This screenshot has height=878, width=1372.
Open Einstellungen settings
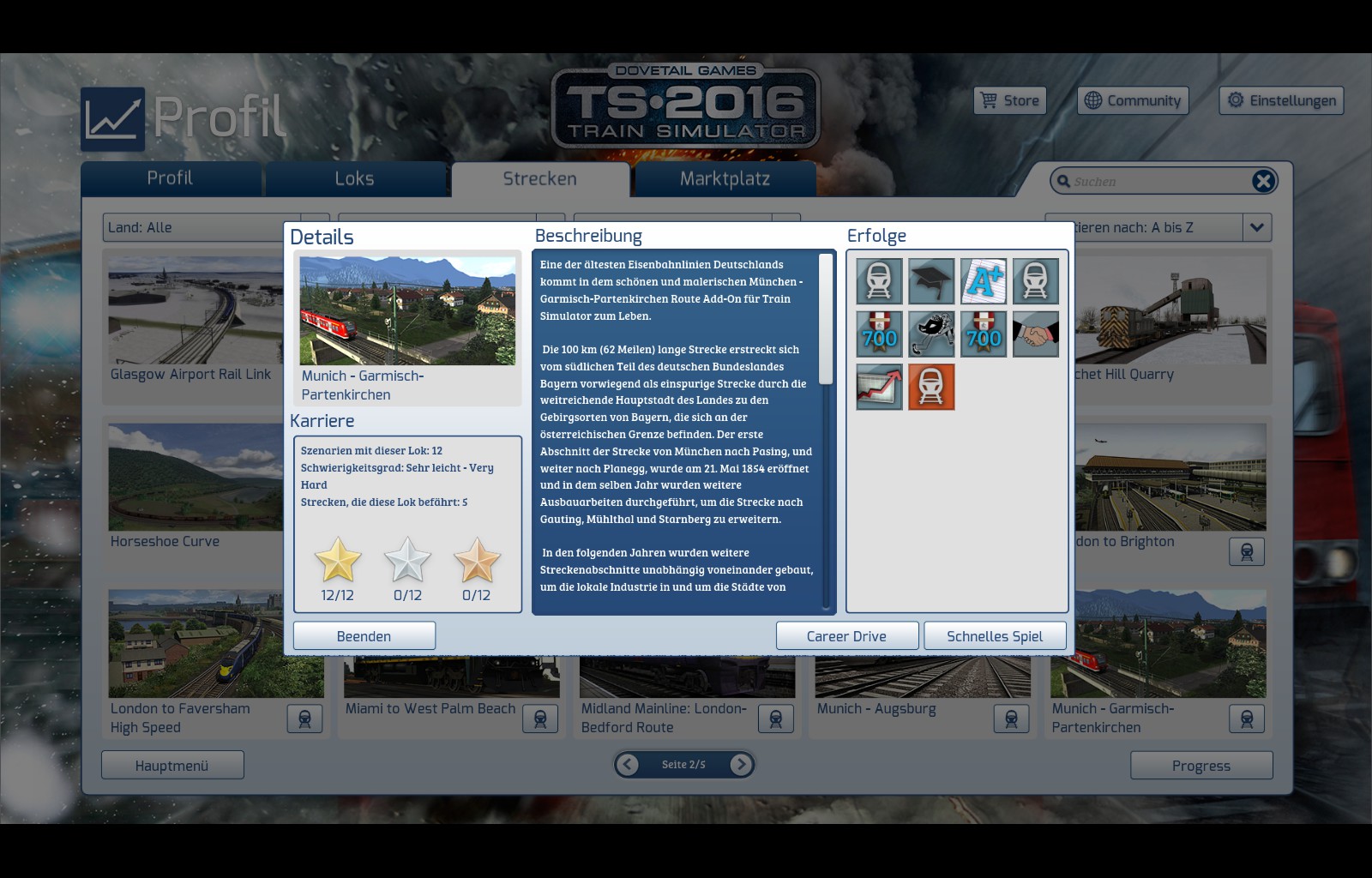[1281, 100]
